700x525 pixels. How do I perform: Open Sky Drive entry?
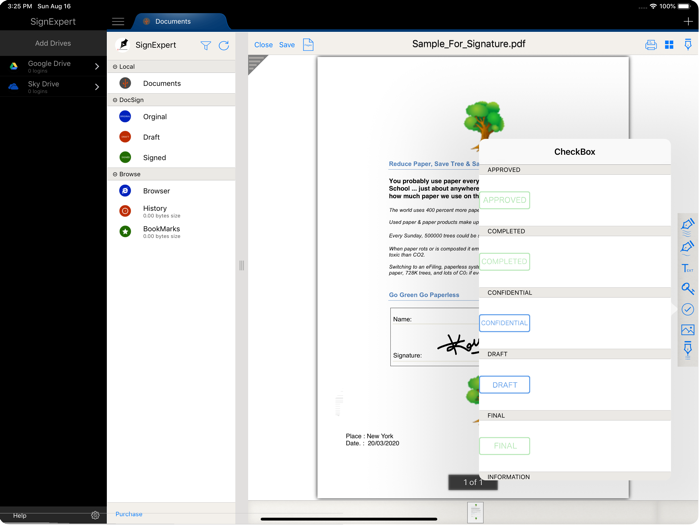[x=53, y=87]
